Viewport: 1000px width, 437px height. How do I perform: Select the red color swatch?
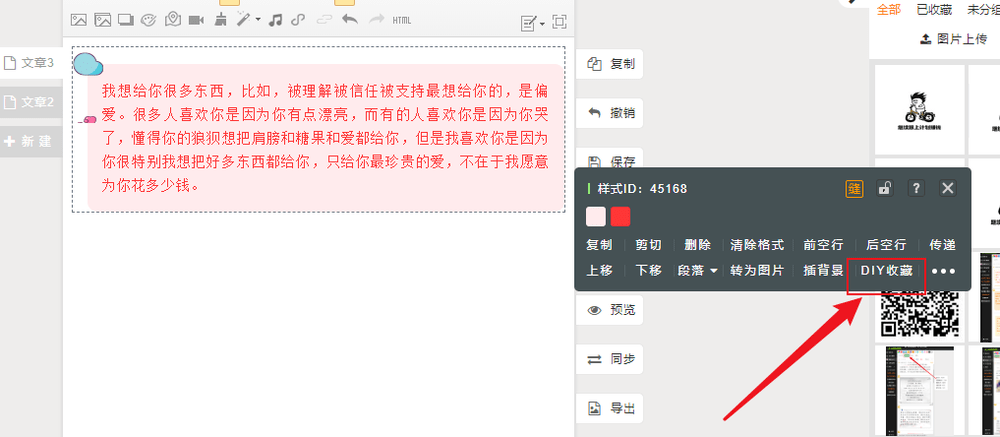point(621,216)
